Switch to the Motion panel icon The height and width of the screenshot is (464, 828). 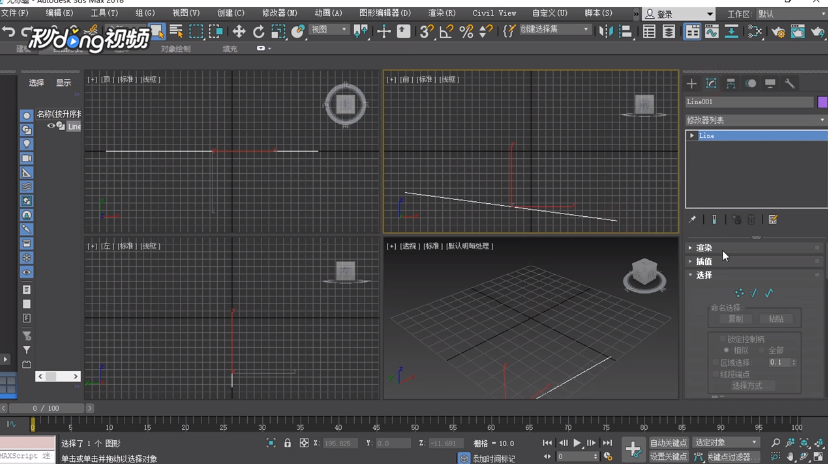[x=750, y=83]
